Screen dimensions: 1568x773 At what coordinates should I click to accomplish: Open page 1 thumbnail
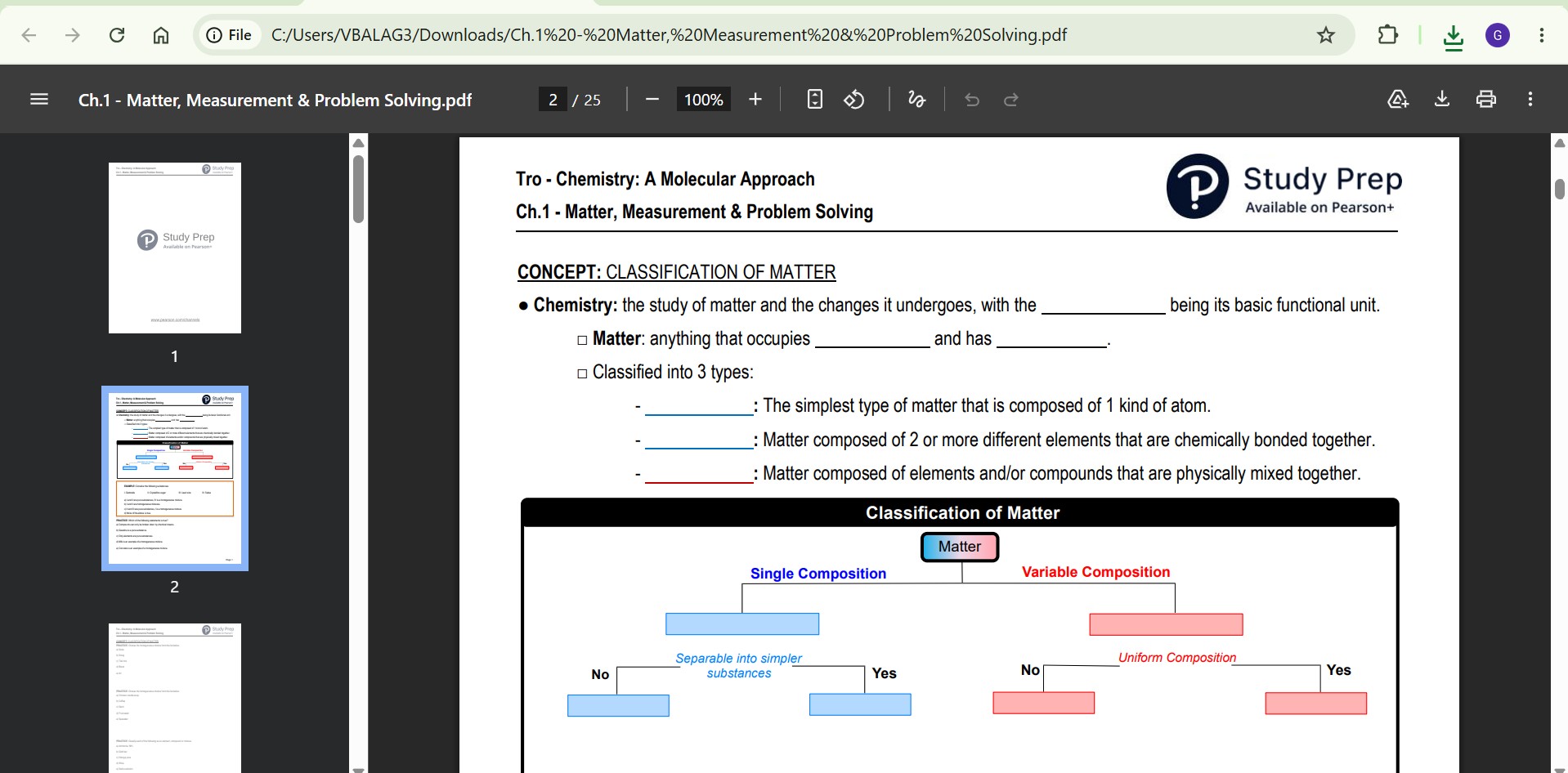175,248
